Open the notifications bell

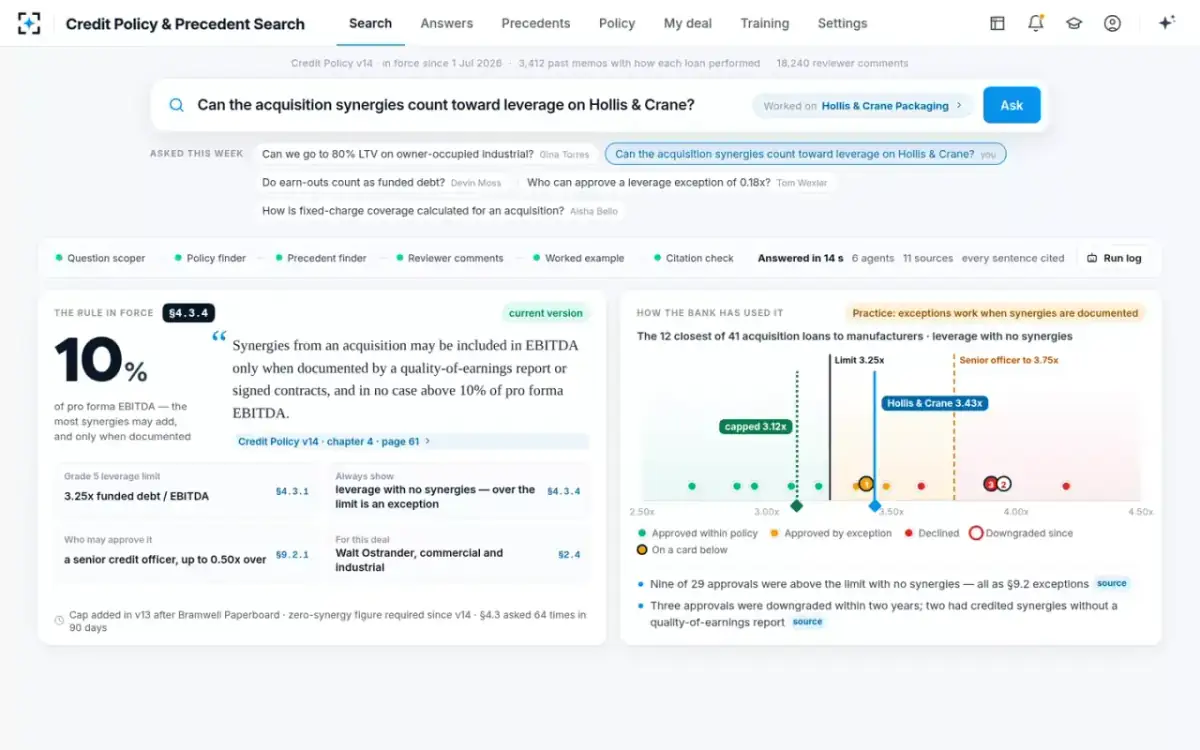pyautogui.click(x=1036, y=23)
